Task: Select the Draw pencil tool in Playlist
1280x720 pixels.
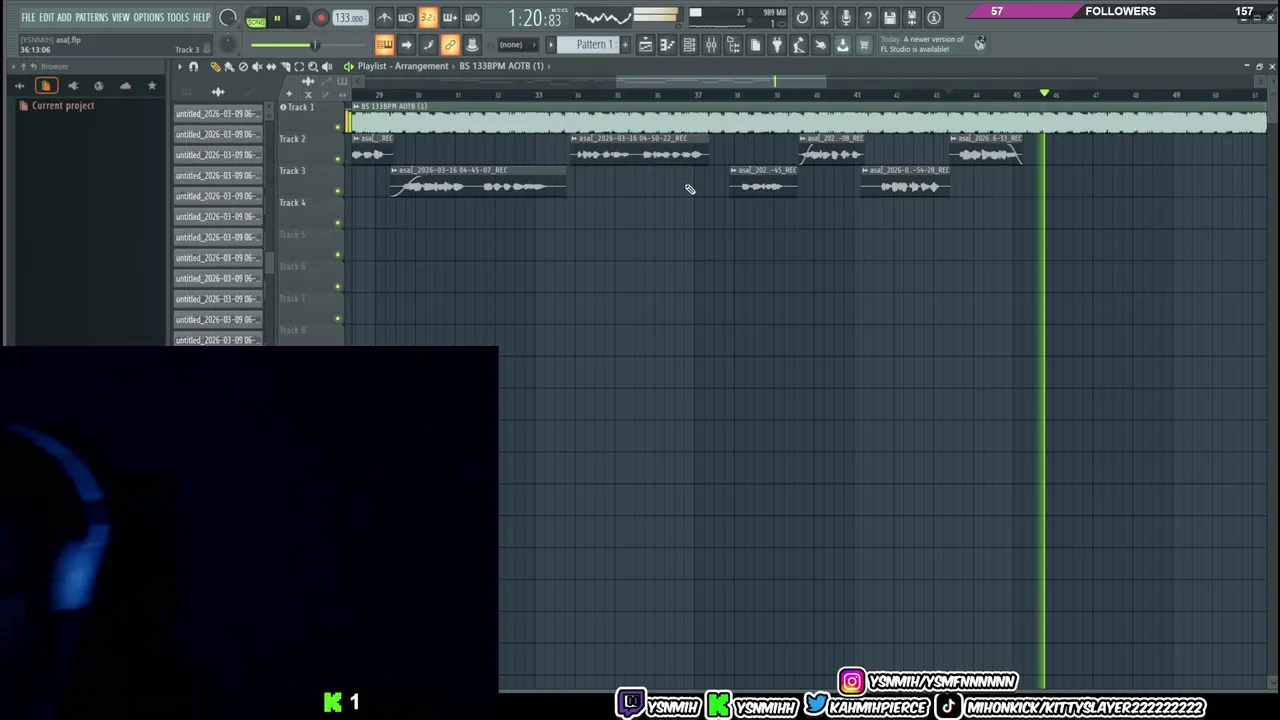Action: pyautogui.click(x=215, y=66)
